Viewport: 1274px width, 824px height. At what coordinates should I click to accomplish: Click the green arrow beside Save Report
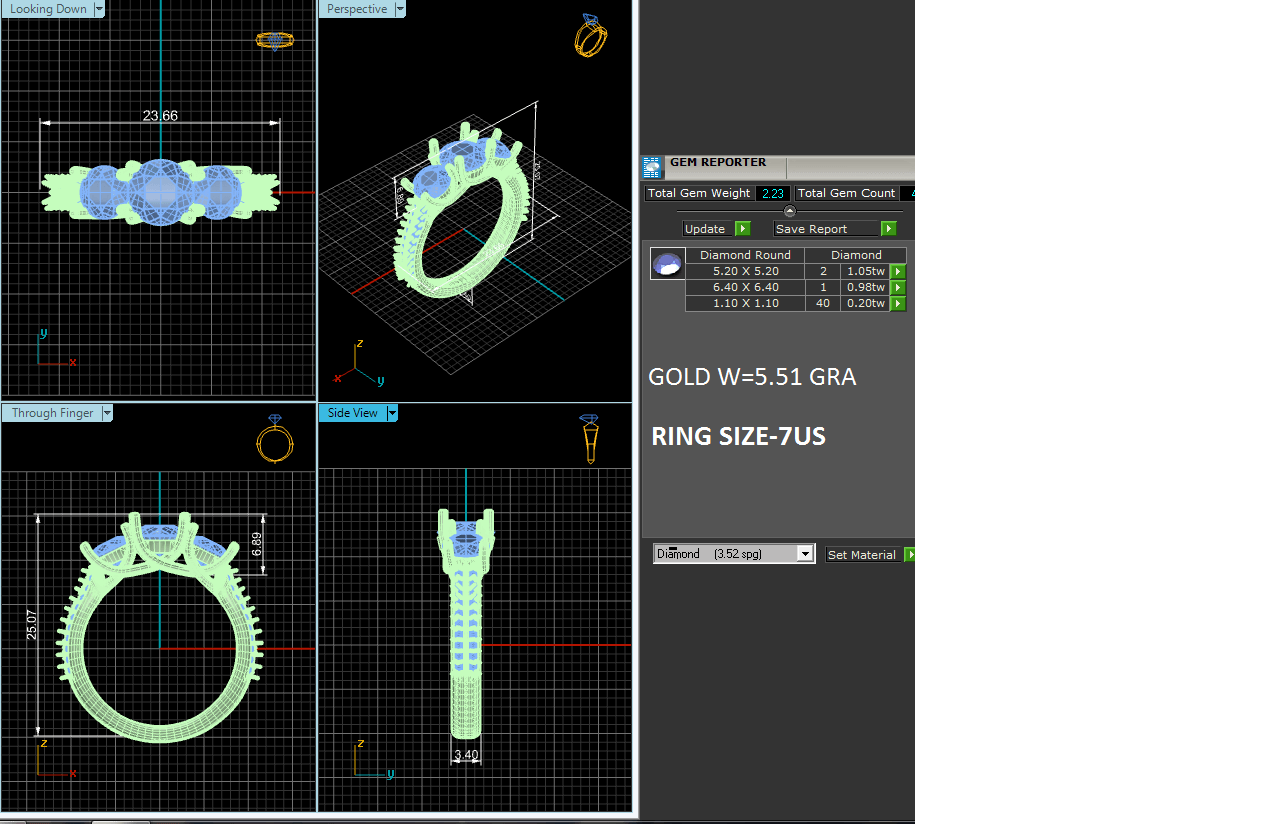tap(889, 229)
